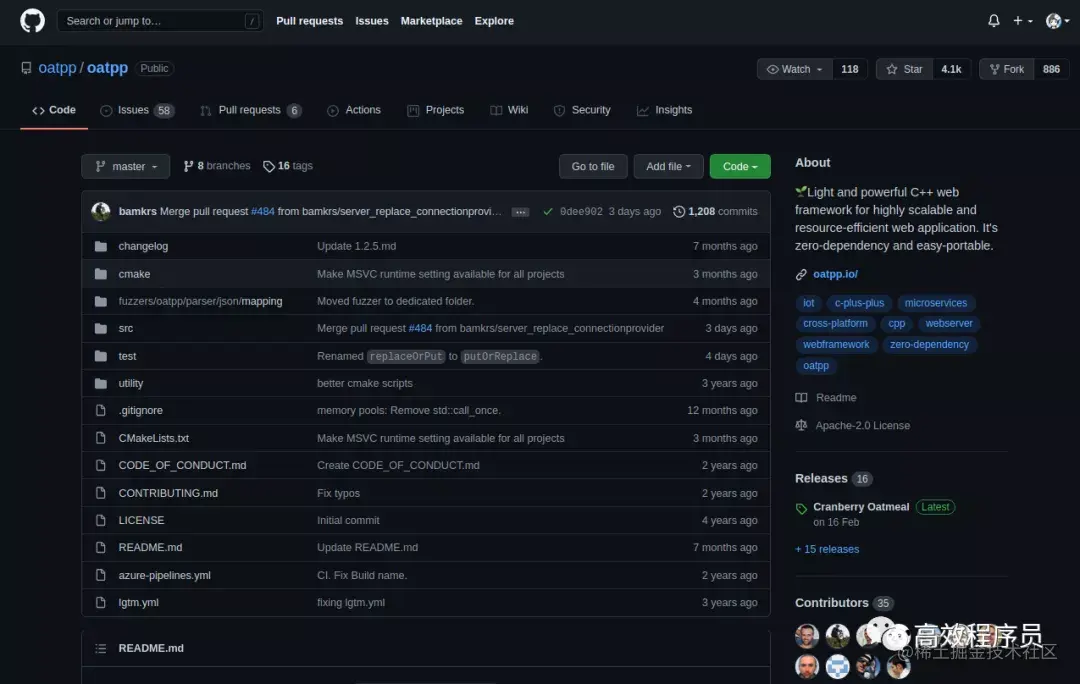This screenshot has height=684, width=1080.
Task: Open the Cranberry Oatmeal release
Action: click(861, 507)
